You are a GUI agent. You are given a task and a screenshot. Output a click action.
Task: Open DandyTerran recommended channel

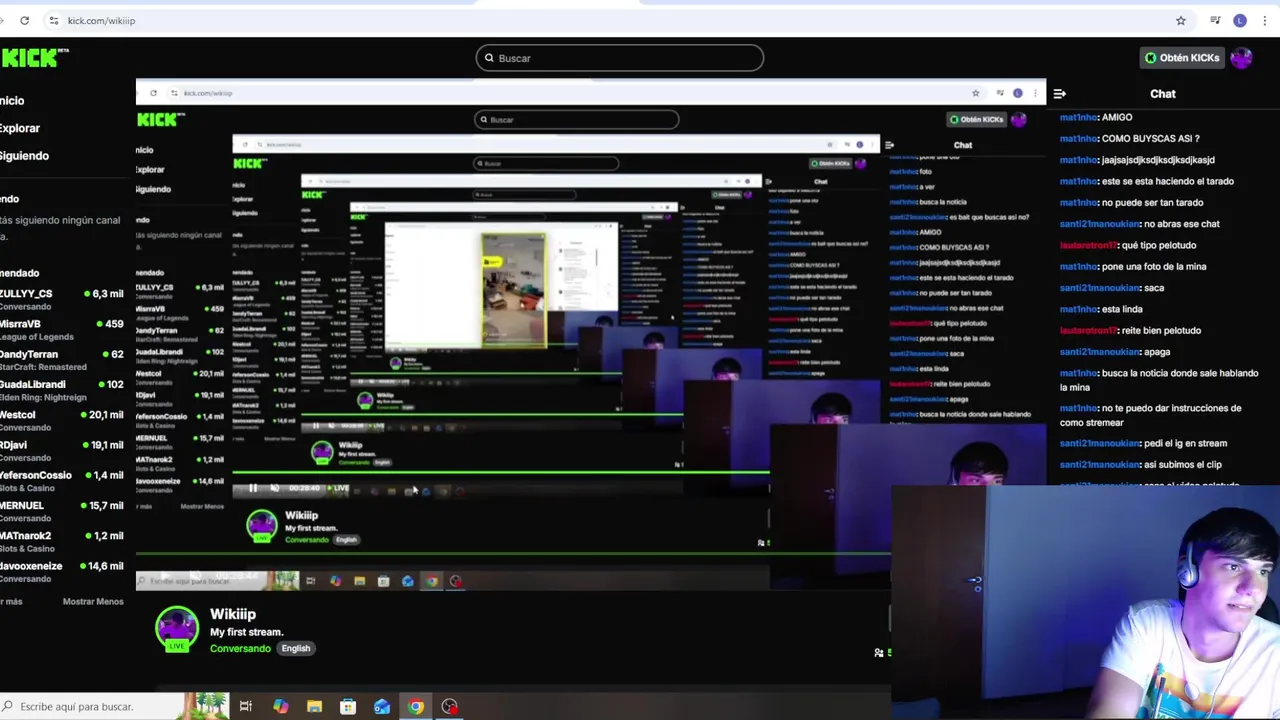pyautogui.click(x=62, y=359)
